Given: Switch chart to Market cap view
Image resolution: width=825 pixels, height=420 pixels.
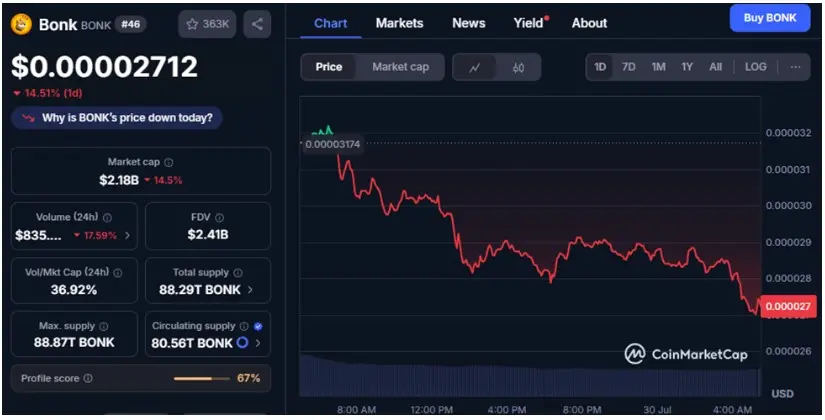Looking at the screenshot, I should (400, 67).
